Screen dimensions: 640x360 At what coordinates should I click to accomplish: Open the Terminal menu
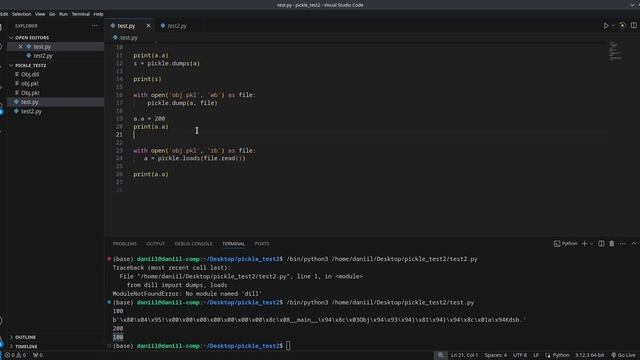click(80, 14)
